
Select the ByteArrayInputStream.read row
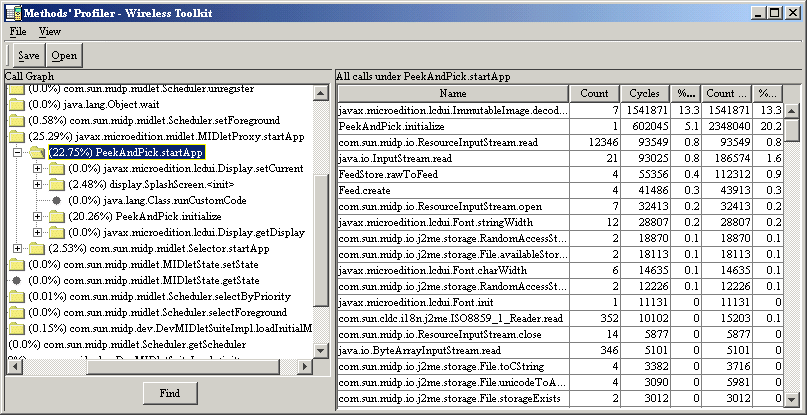click(560, 351)
